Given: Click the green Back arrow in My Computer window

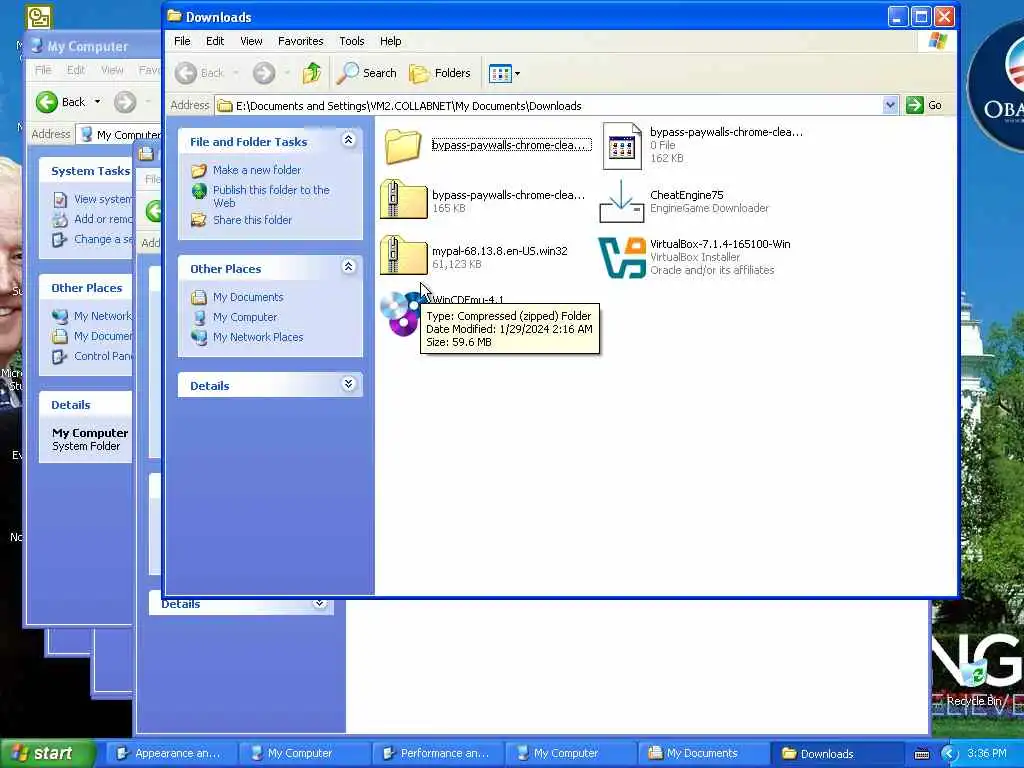Looking at the screenshot, I should point(46,102).
